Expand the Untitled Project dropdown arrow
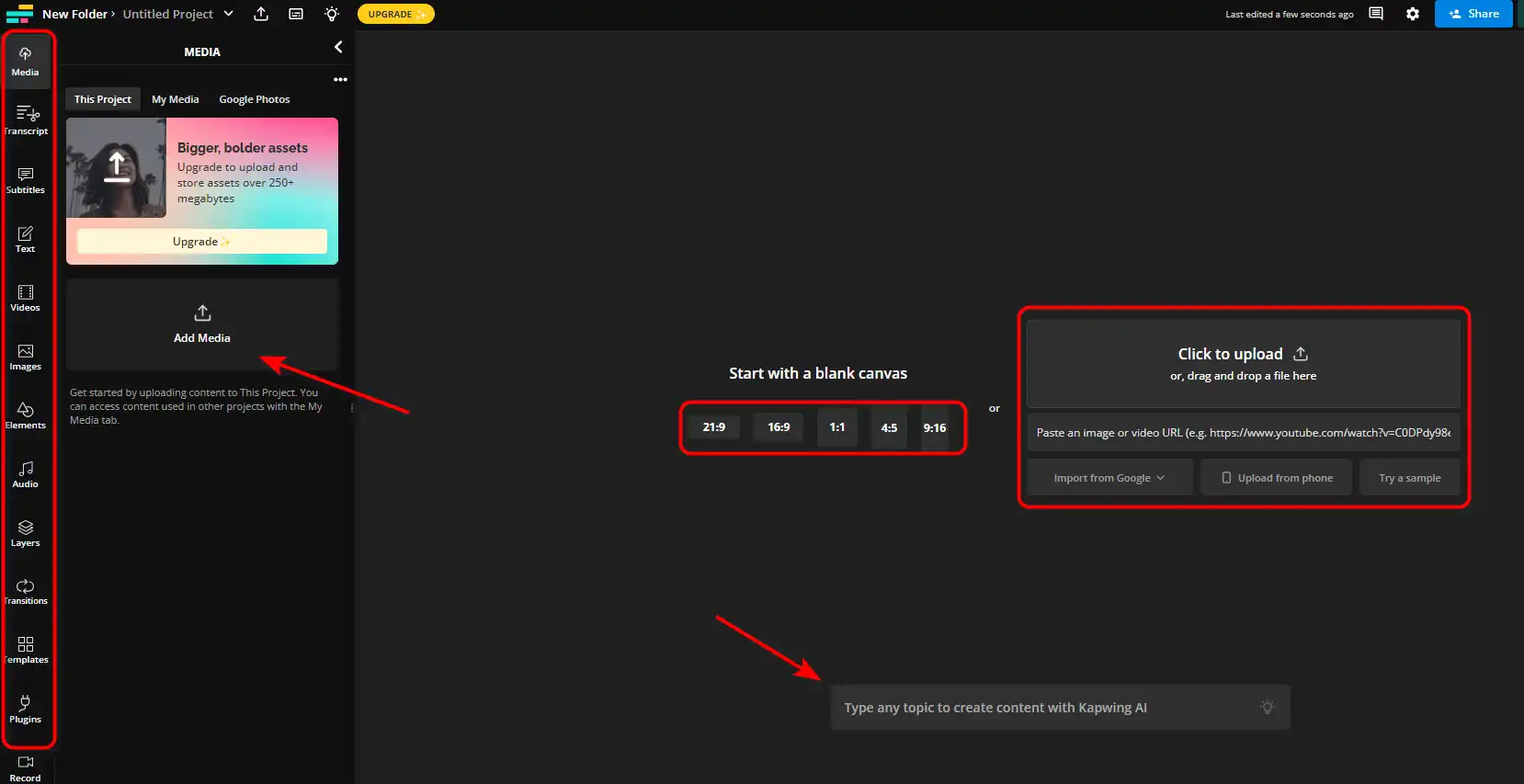The image size is (1524, 784). 229,14
